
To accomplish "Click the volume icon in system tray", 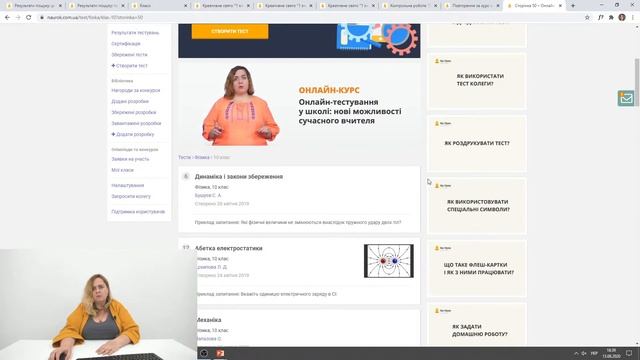I will (x=584, y=353).
